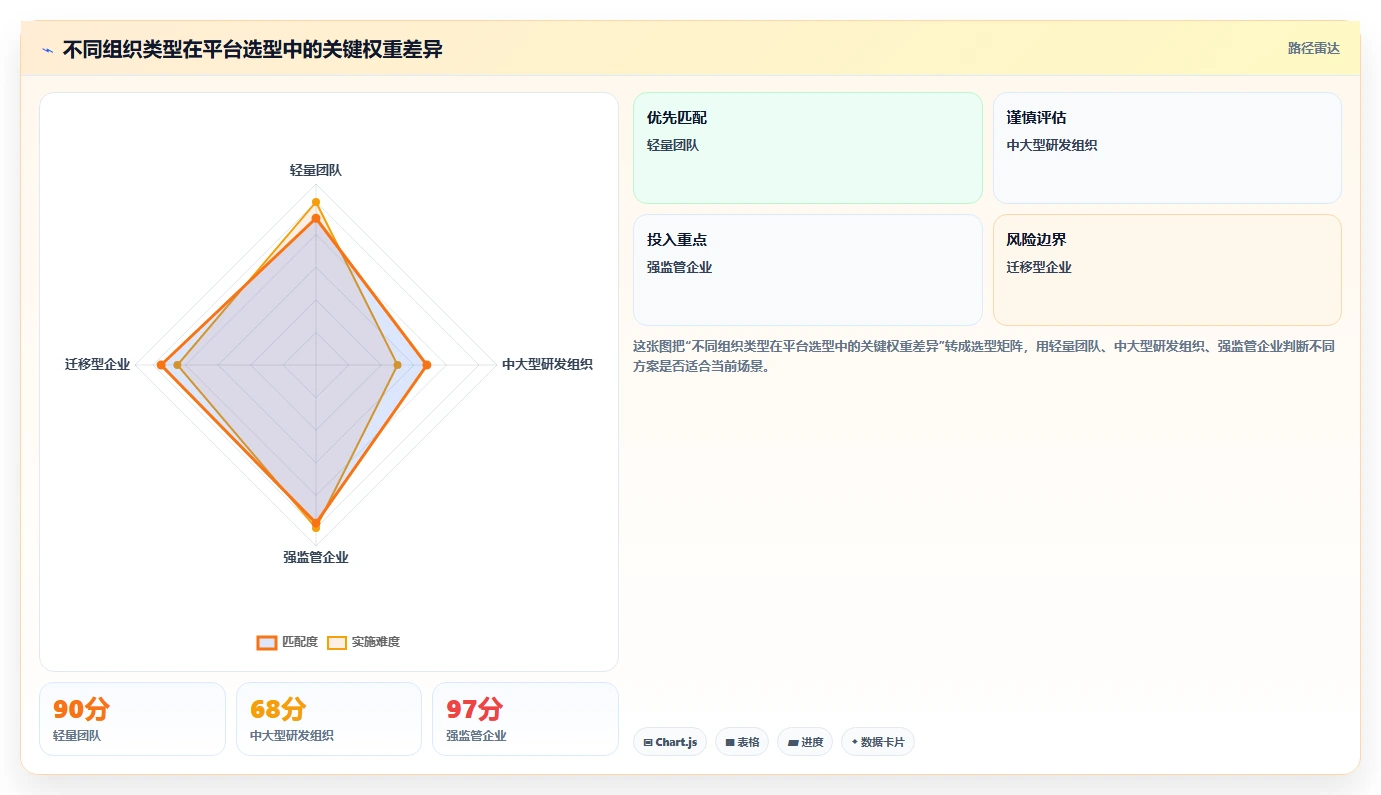Click the orange data point at 中大型研发组织
1381x795 pixels.
[x=427, y=366]
